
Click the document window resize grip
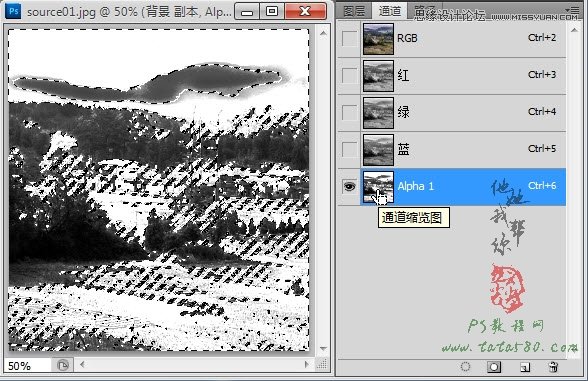tap(322, 364)
